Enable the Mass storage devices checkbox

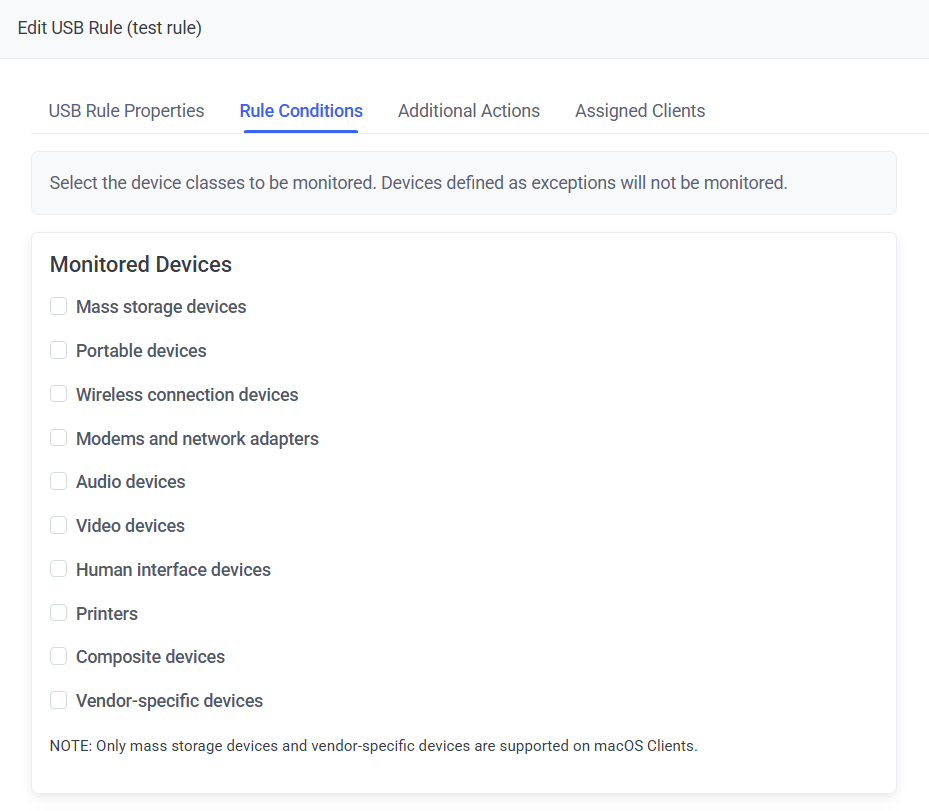coord(59,307)
